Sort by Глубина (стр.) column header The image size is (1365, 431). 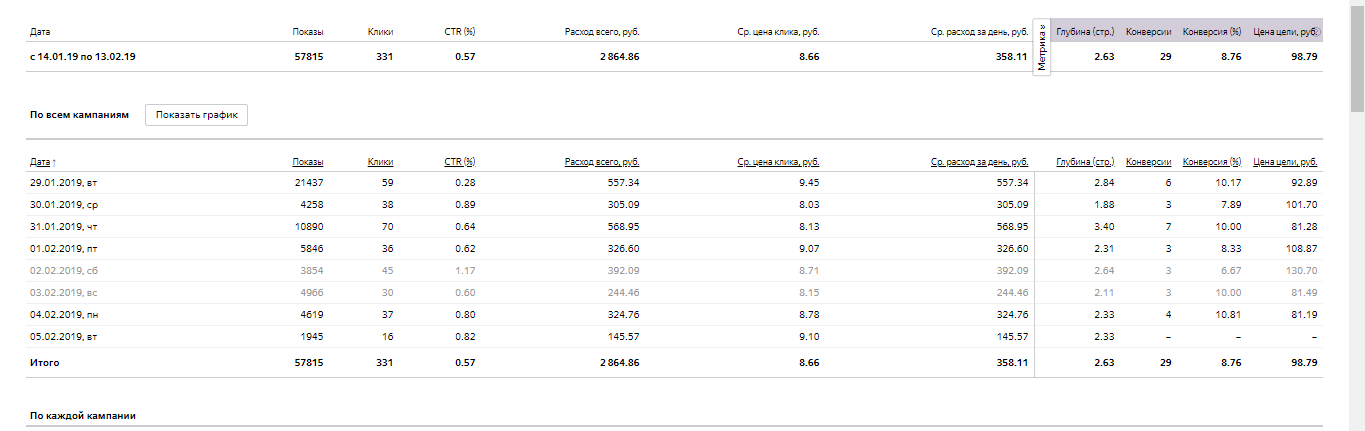pos(1085,162)
